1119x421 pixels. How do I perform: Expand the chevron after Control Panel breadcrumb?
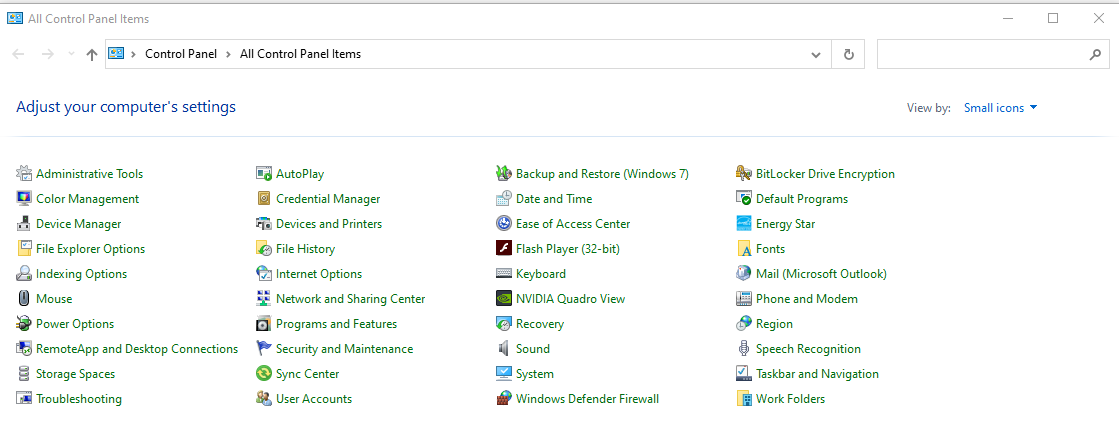[x=228, y=54]
